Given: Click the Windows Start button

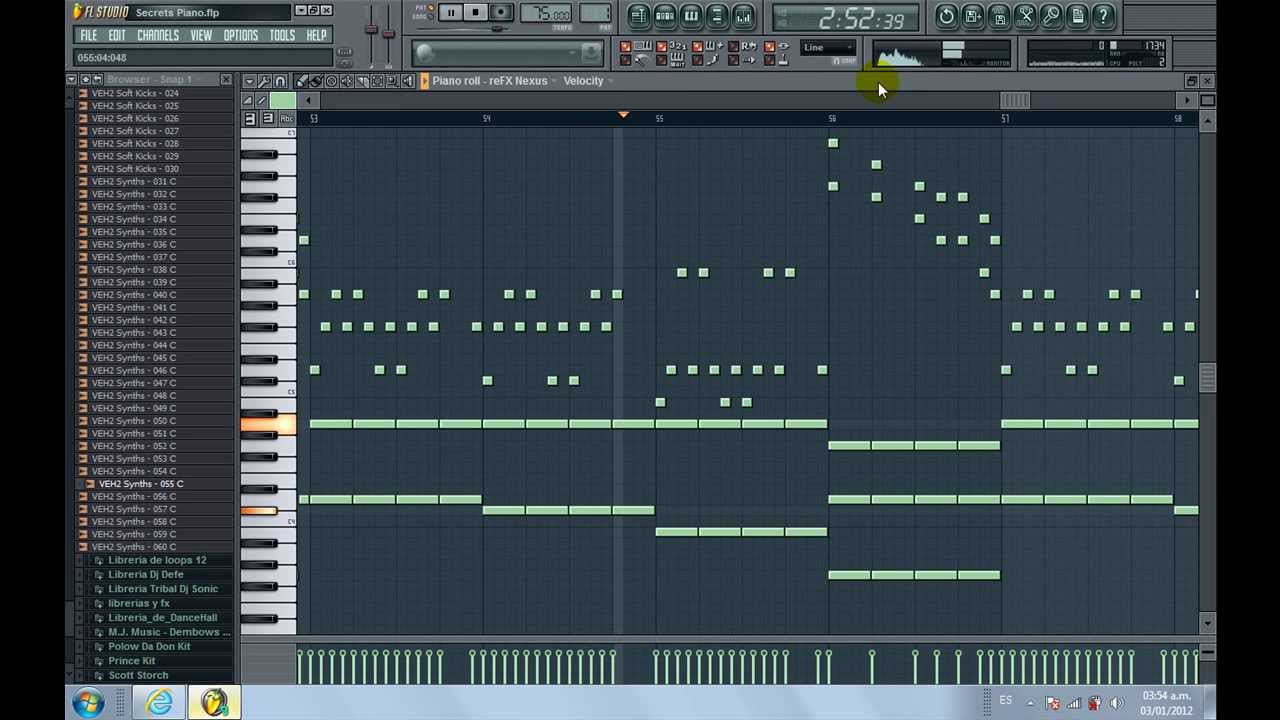Looking at the screenshot, I should [88, 703].
